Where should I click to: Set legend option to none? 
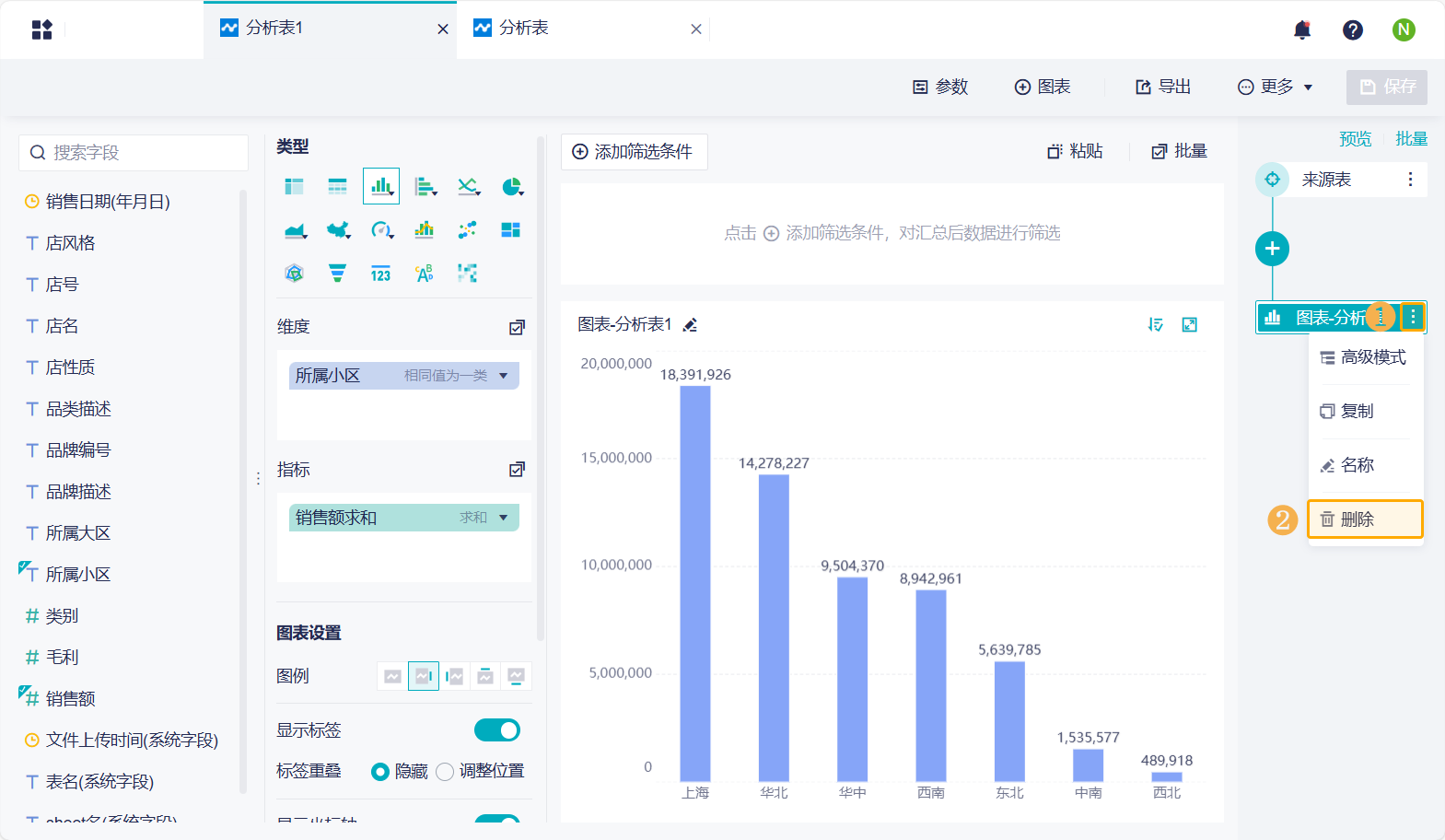point(392,677)
